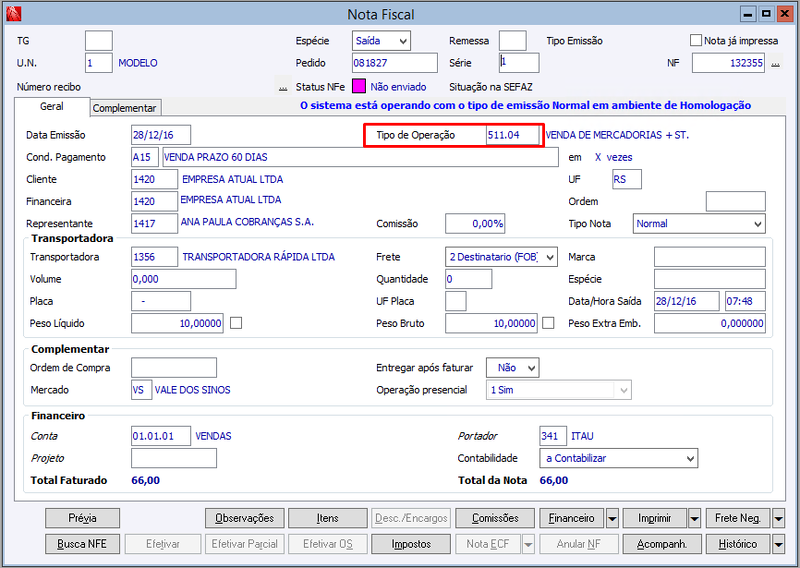Tick the Peso Líquido checkbox
This screenshot has height=568, width=800.
[236, 323]
